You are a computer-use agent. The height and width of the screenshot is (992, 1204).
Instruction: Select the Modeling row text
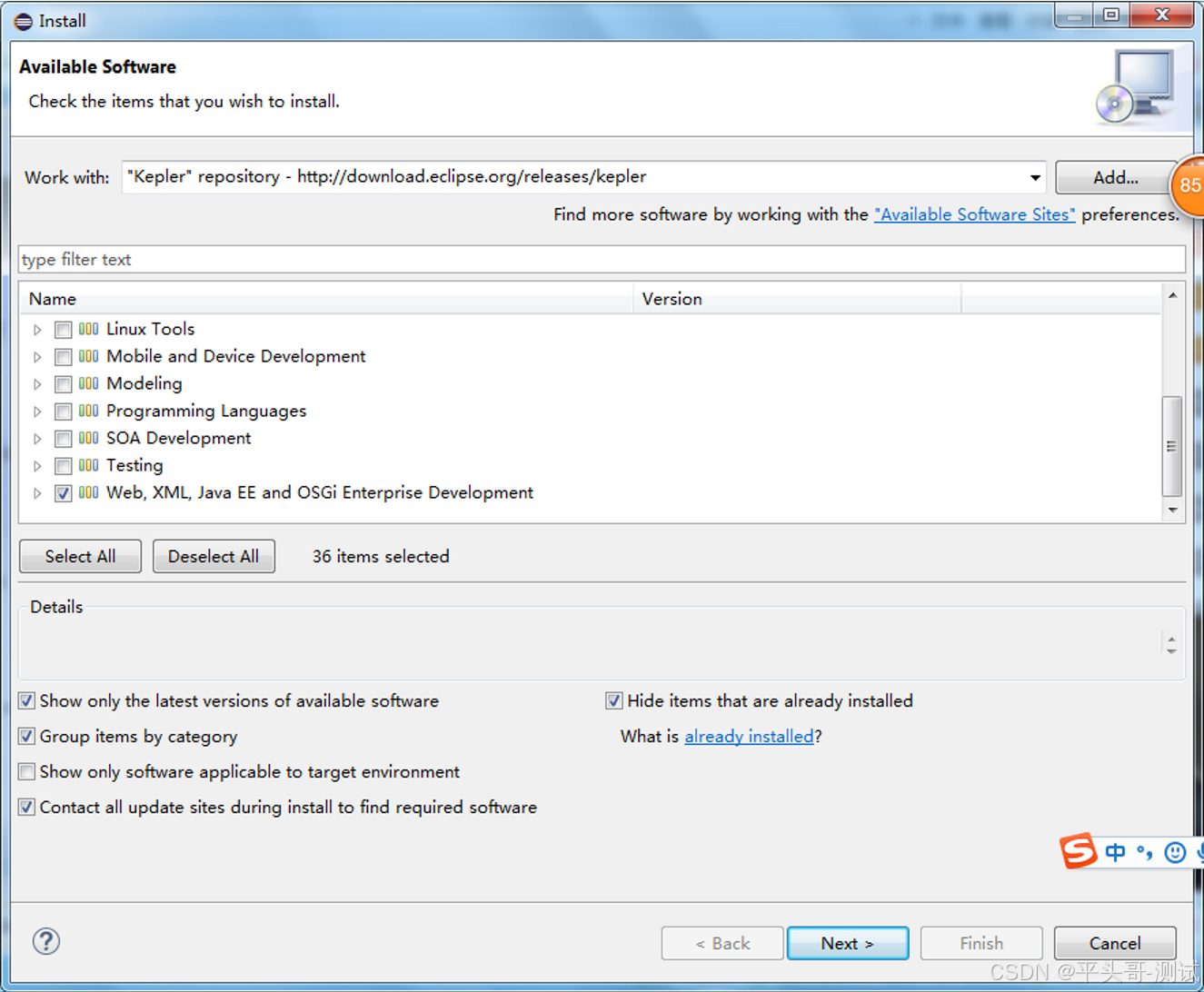[144, 383]
